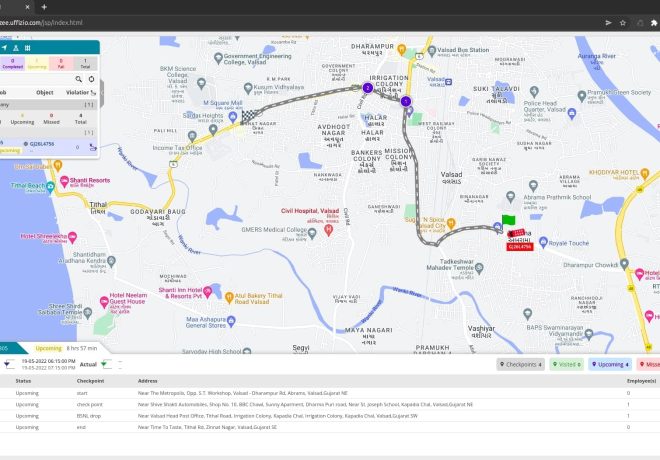The width and height of the screenshot is (660, 460).
Task: Select the grid view icon in panel header
Action: coord(27,47)
